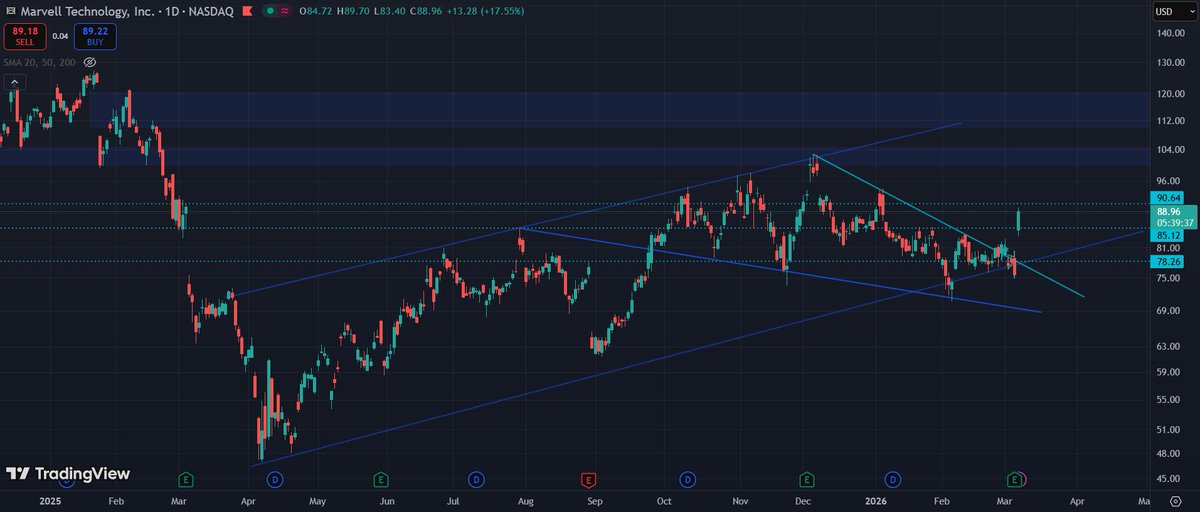Image resolution: width=1200 pixels, height=512 pixels.
Task: Click the 104.00 price axis label
Action: click(1169, 149)
